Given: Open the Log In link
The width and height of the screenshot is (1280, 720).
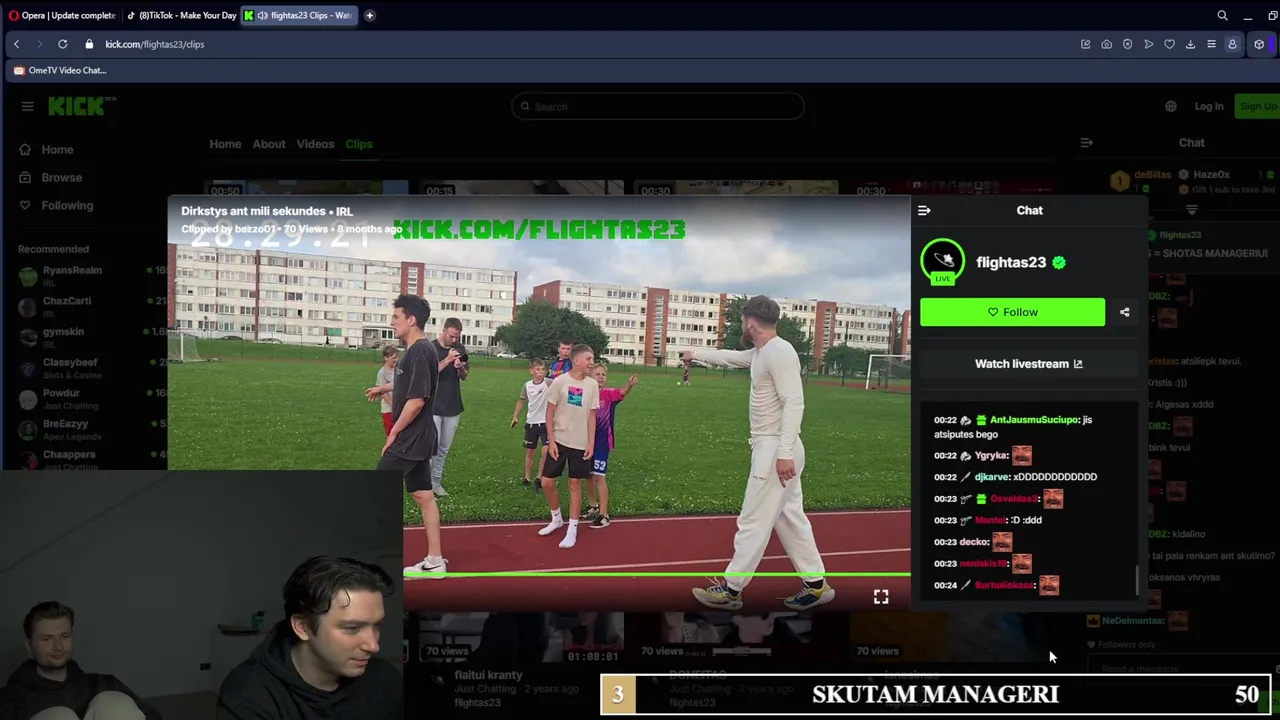Looking at the screenshot, I should click(x=1208, y=107).
